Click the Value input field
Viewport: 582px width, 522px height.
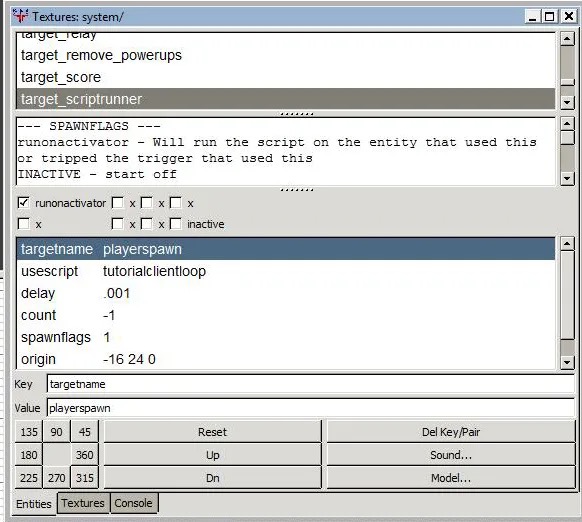(x=311, y=408)
